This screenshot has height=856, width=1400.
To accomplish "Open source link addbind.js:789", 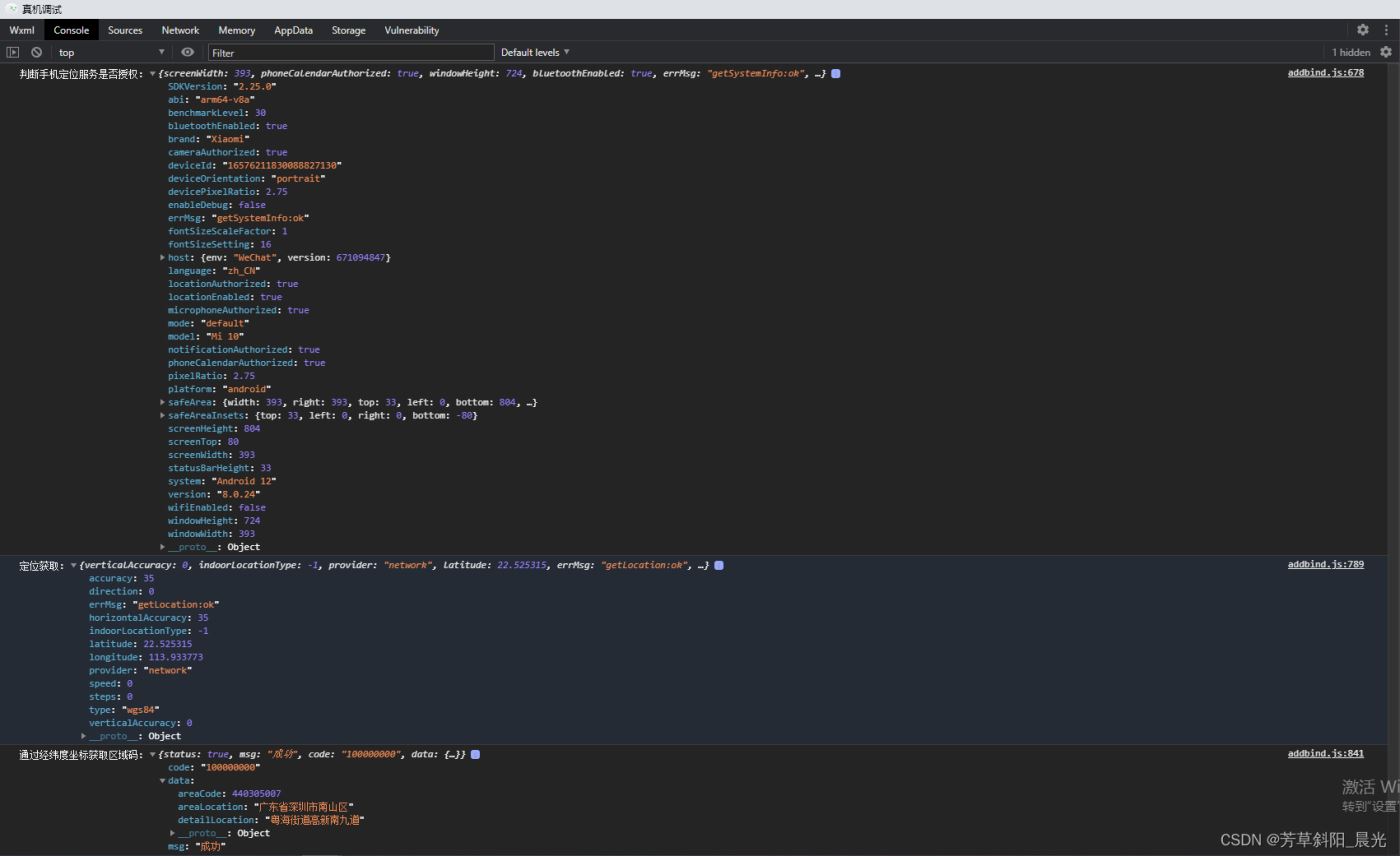I will pos(1325,564).
